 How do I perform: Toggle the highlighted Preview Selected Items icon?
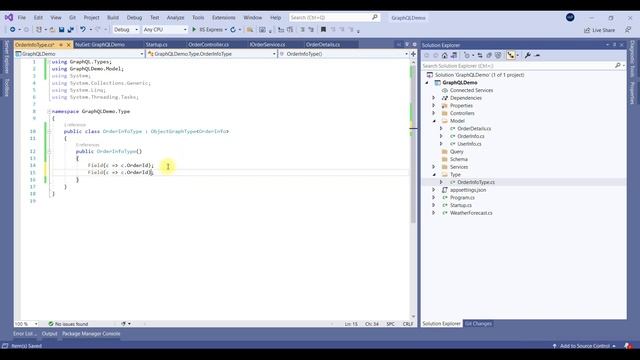(x=511, y=56)
